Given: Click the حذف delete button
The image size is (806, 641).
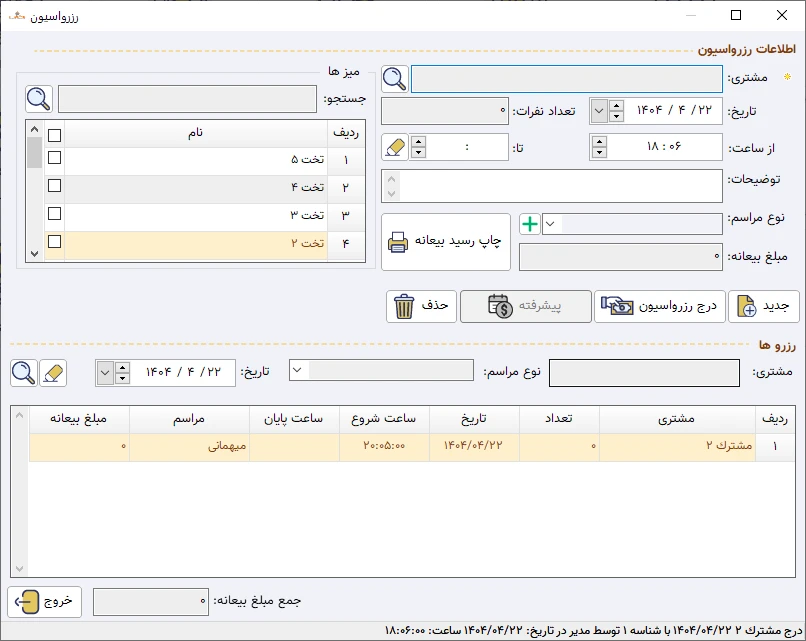Looking at the screenshot, I should 422,306.
